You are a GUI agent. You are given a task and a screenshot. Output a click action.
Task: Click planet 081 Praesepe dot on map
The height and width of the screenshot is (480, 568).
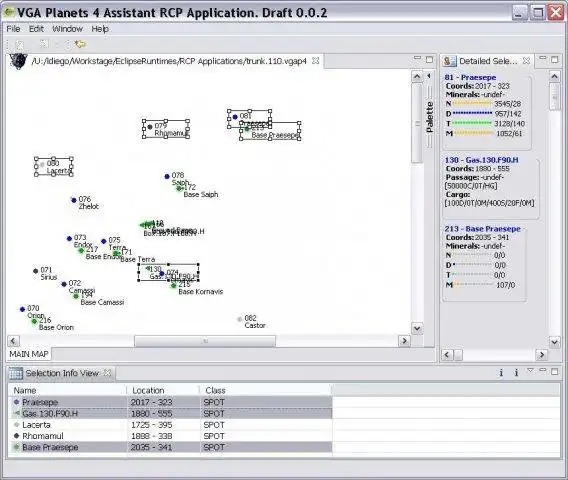point(235,117)
